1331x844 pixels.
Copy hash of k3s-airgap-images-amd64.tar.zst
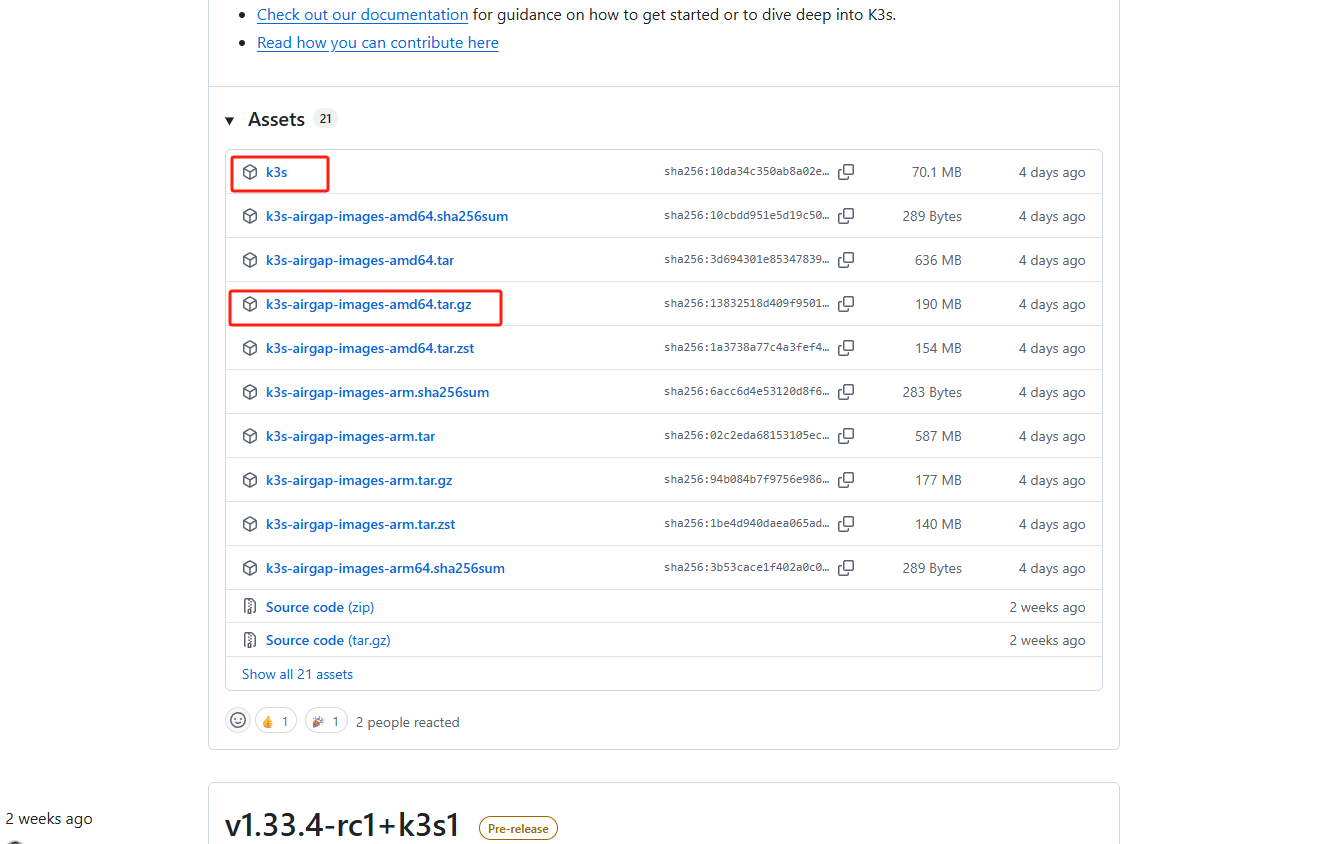click(846, 348)
